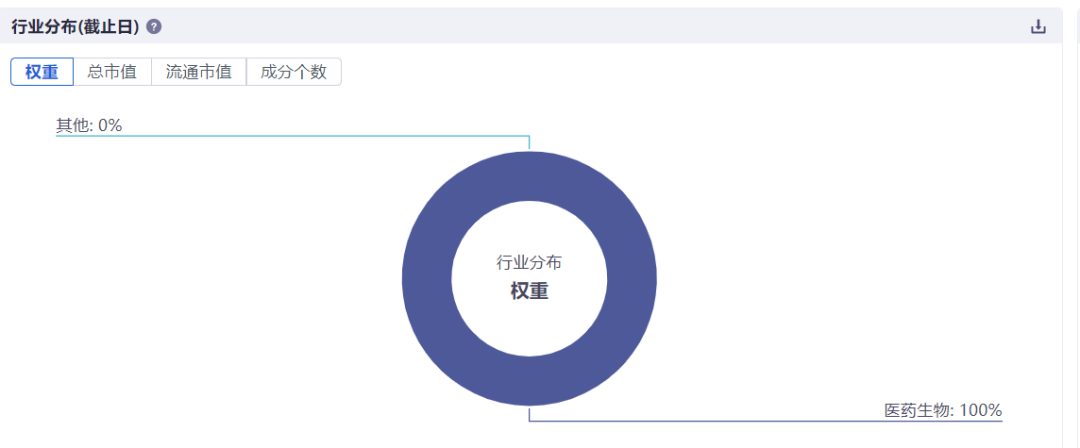Click the 行业分布(截止日) panel title
Image resolution: width=1080 pixels, height=448 pixels.
click(x=76, y=27)
